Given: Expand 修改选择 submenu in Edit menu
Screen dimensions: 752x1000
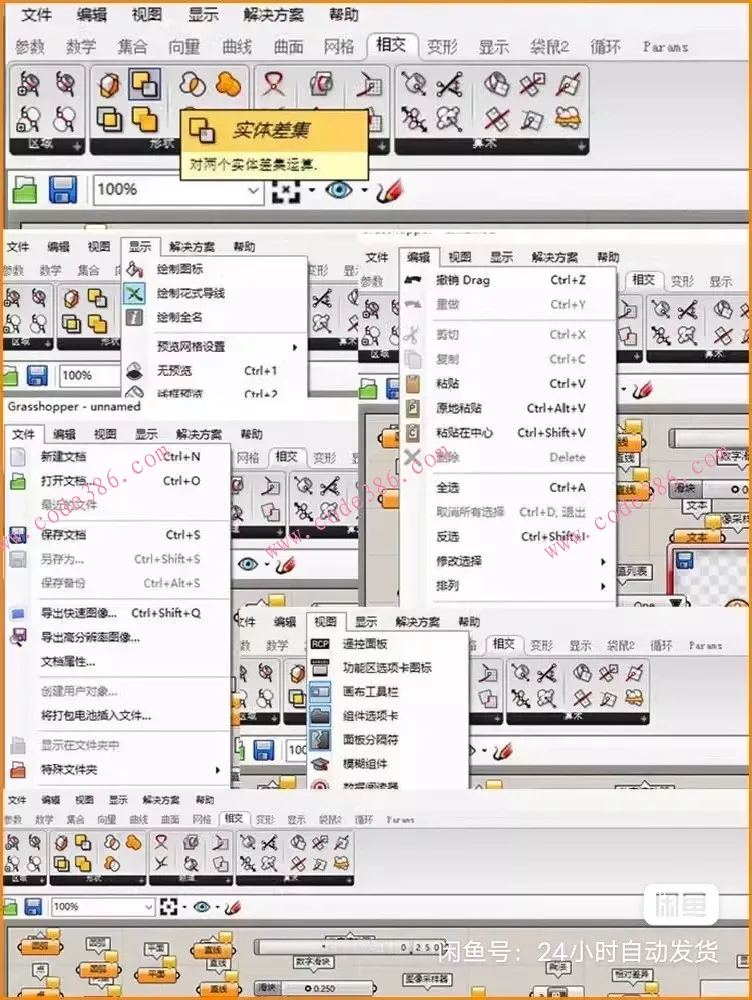Looking at the screenshot, I should pos(603,562).
